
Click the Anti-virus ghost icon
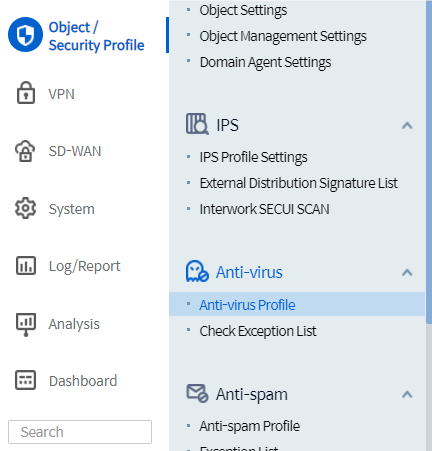tap(197, 272)
